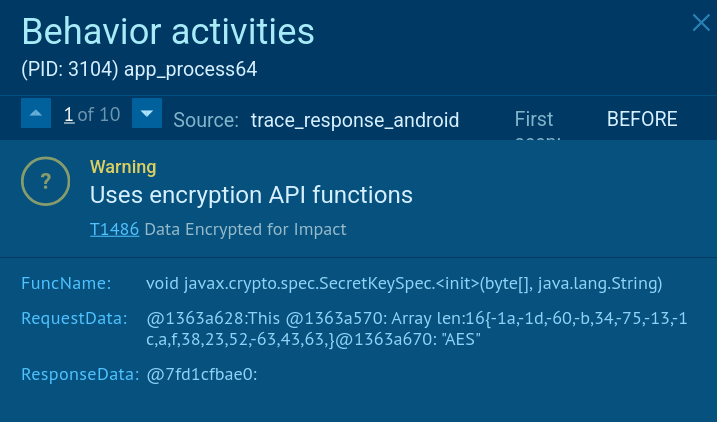Select the 'Uses encryption API functions' heading

click(x=251, y=195)
